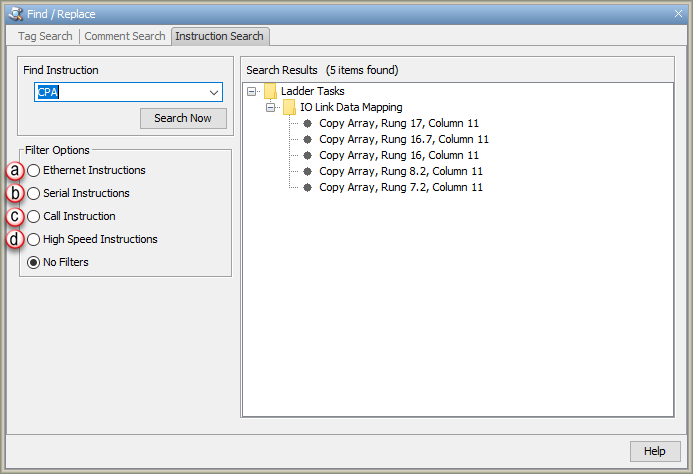This screenshot has height=474, width=693.
Task: Click the instruction icon for Rung 16 result
Action: [x=307, y=155]
